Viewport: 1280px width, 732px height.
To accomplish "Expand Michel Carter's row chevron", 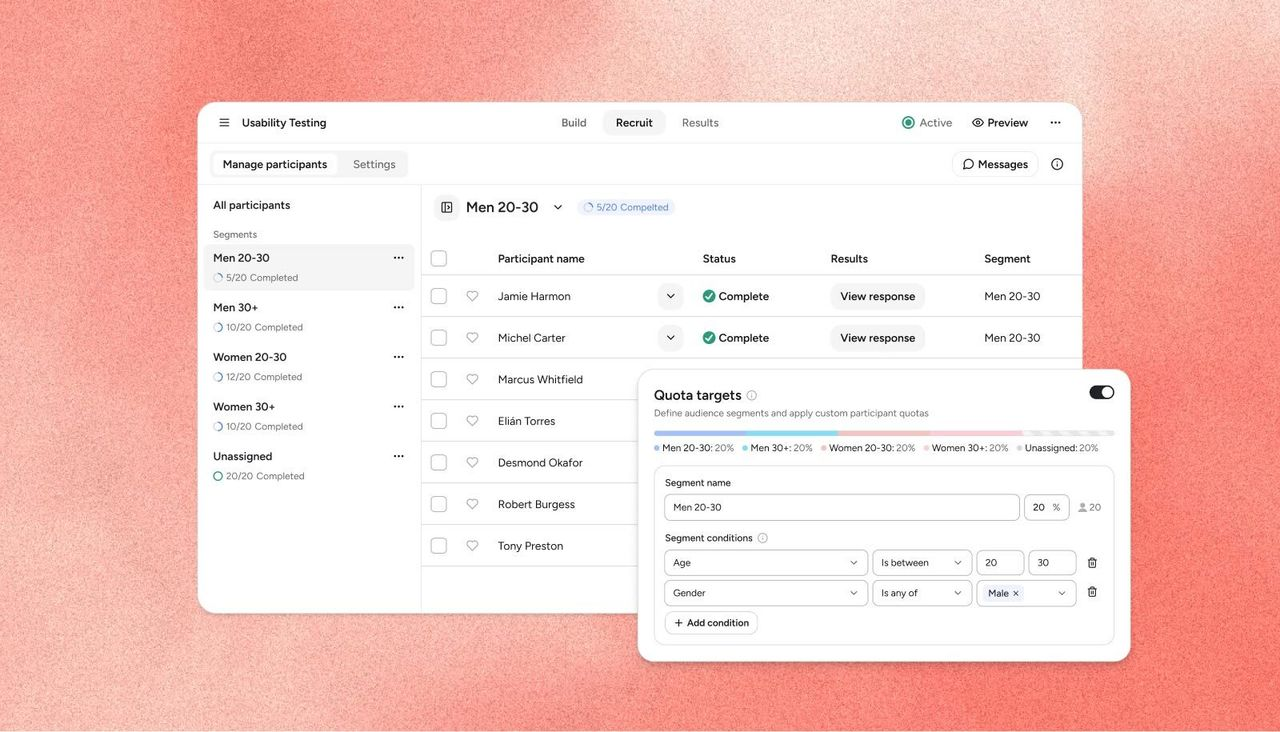I will tap(671, 338).
